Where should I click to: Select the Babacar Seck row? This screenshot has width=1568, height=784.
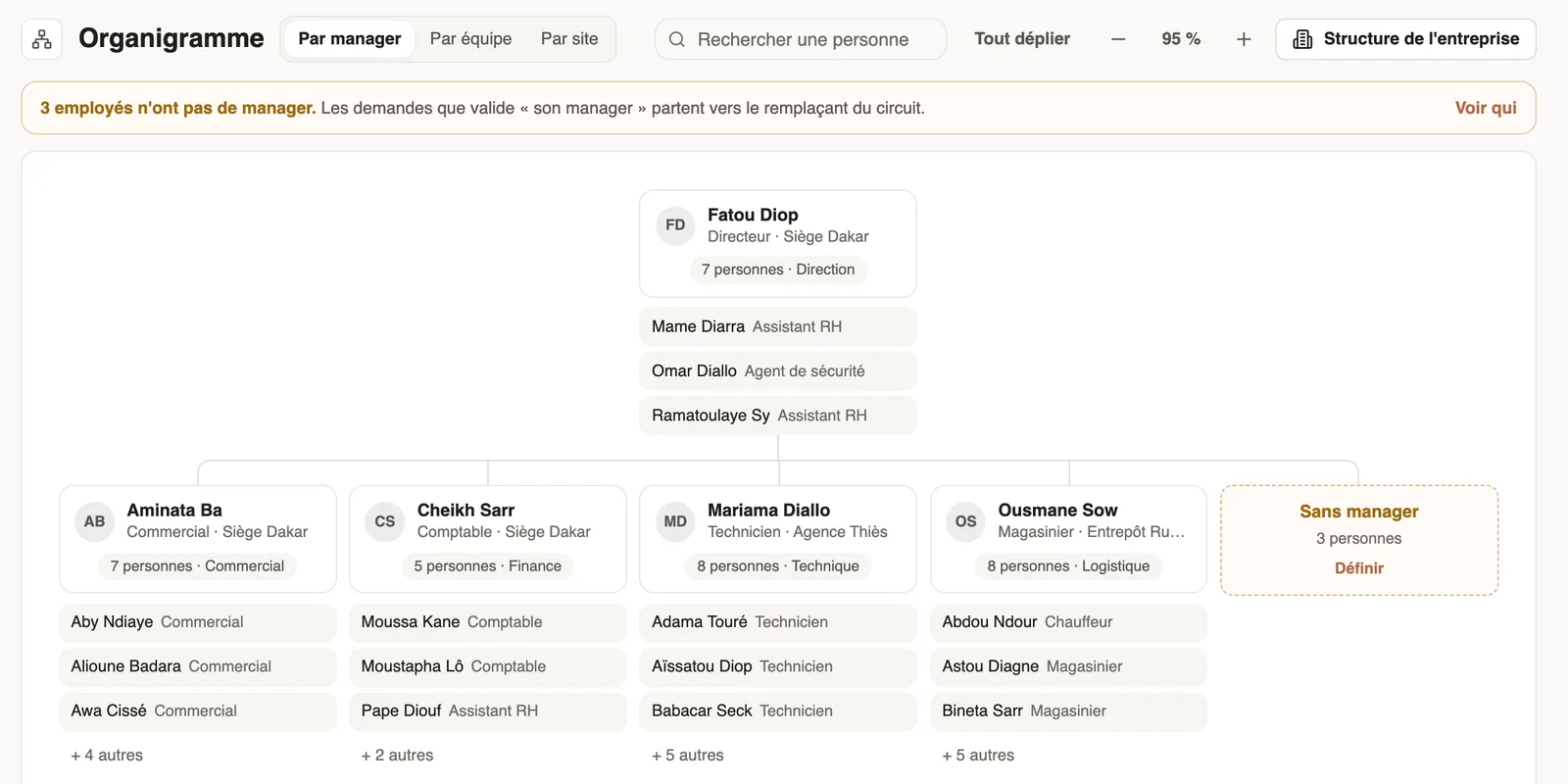coord(778,711)
